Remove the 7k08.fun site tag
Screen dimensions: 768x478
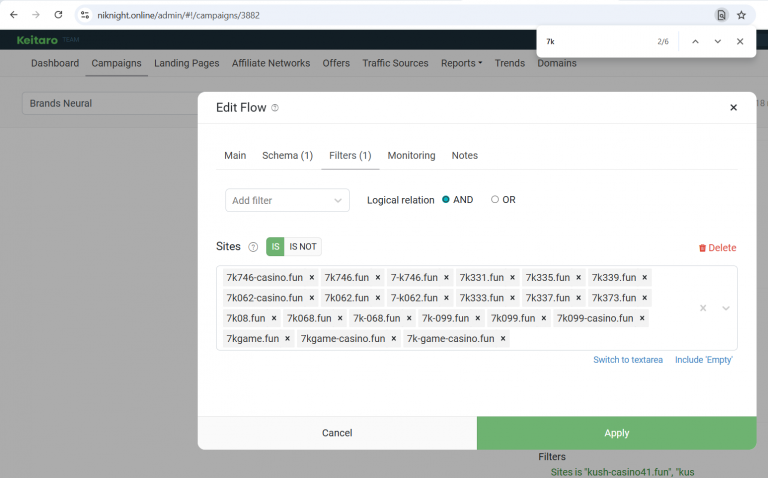point(274,318)
